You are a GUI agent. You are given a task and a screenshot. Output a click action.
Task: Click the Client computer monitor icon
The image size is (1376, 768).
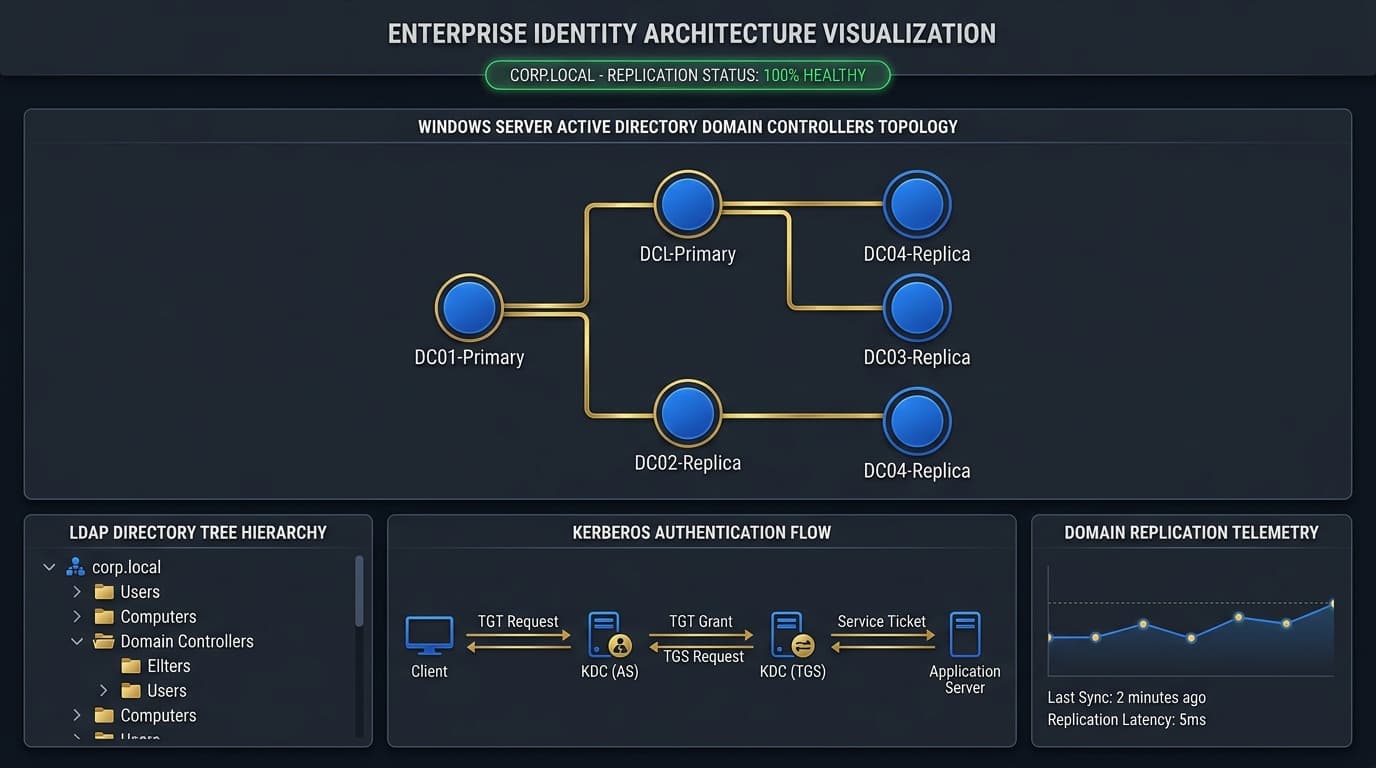coord(429,636)
